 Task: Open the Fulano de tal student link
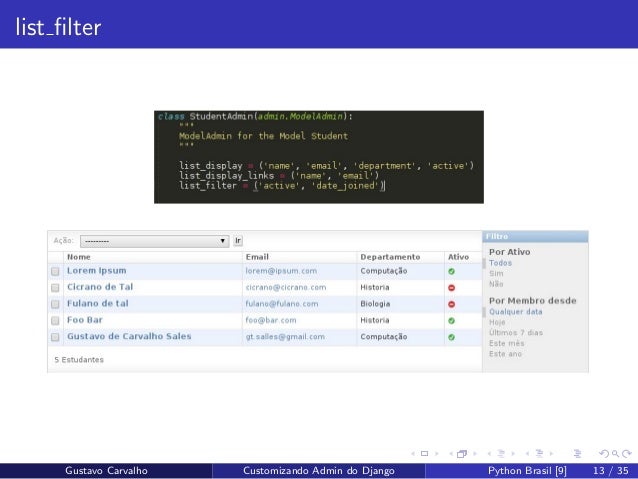98,303
